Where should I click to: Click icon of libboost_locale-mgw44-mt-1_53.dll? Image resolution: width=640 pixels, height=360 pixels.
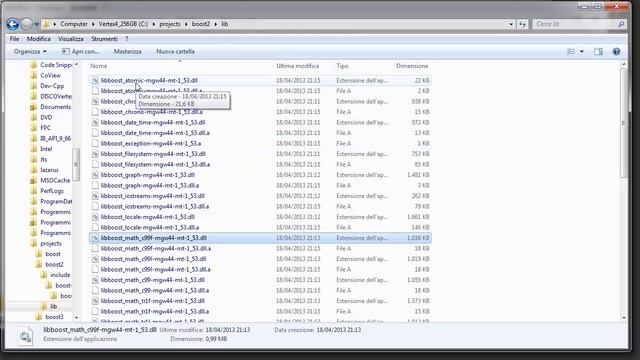click(95, 217)
